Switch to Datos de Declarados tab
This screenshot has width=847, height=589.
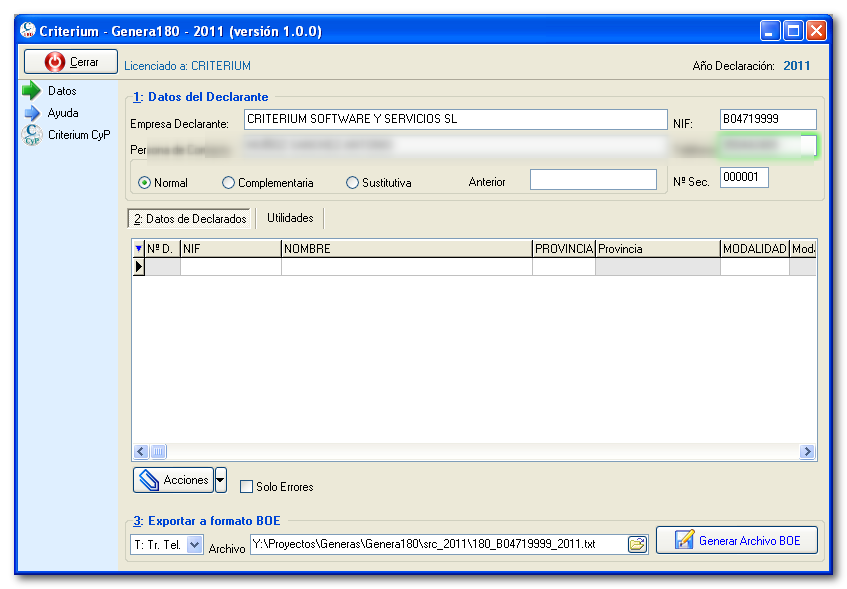click(x=190, y=219)
